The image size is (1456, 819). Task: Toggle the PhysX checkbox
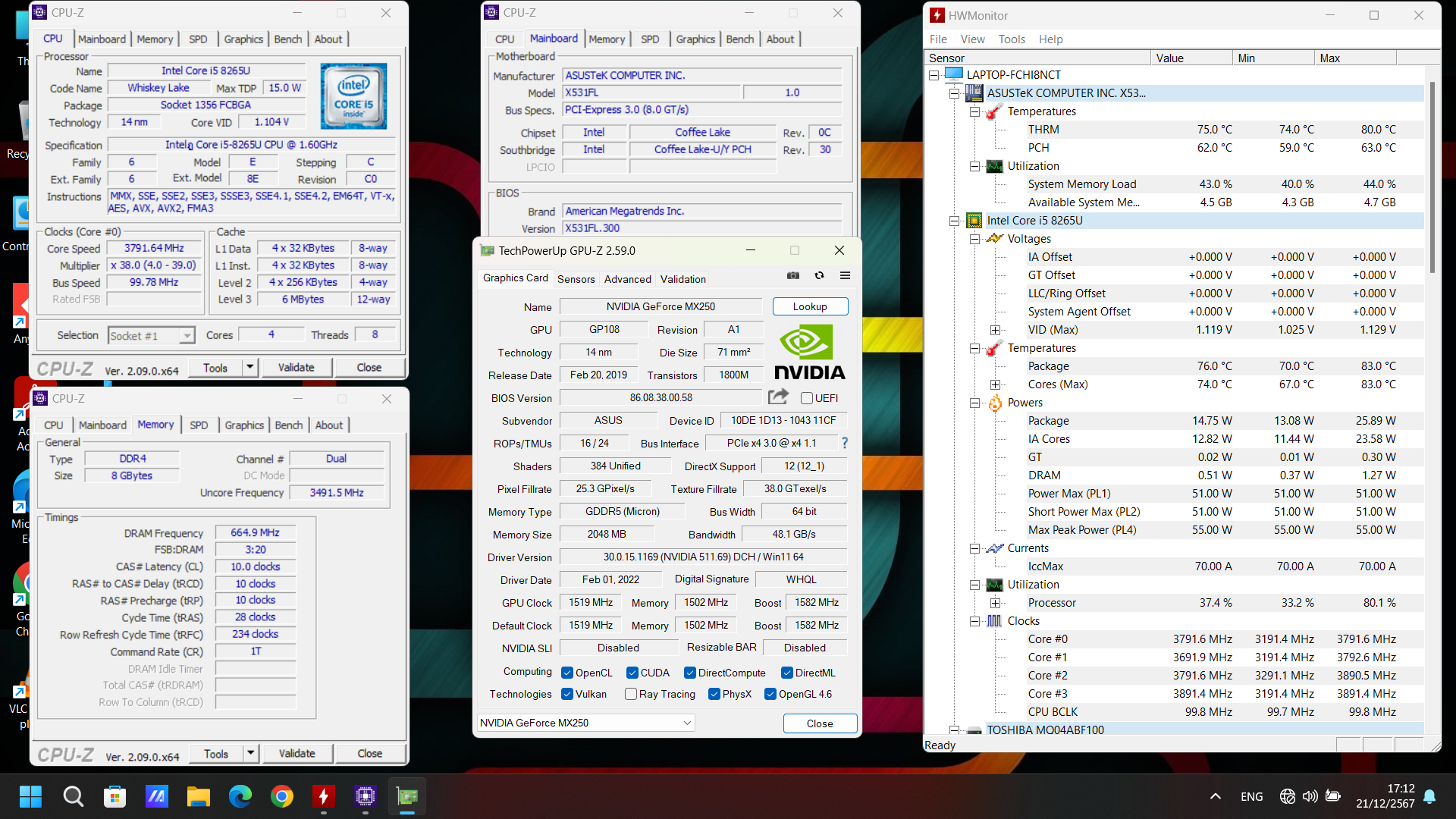pos(714,694)
